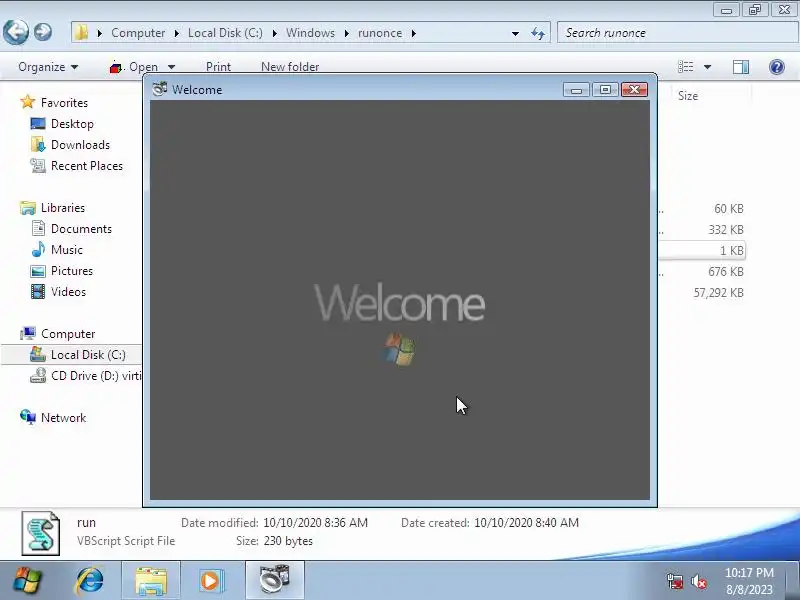Click Date modified value in details pane

click(x=315, y=522)
